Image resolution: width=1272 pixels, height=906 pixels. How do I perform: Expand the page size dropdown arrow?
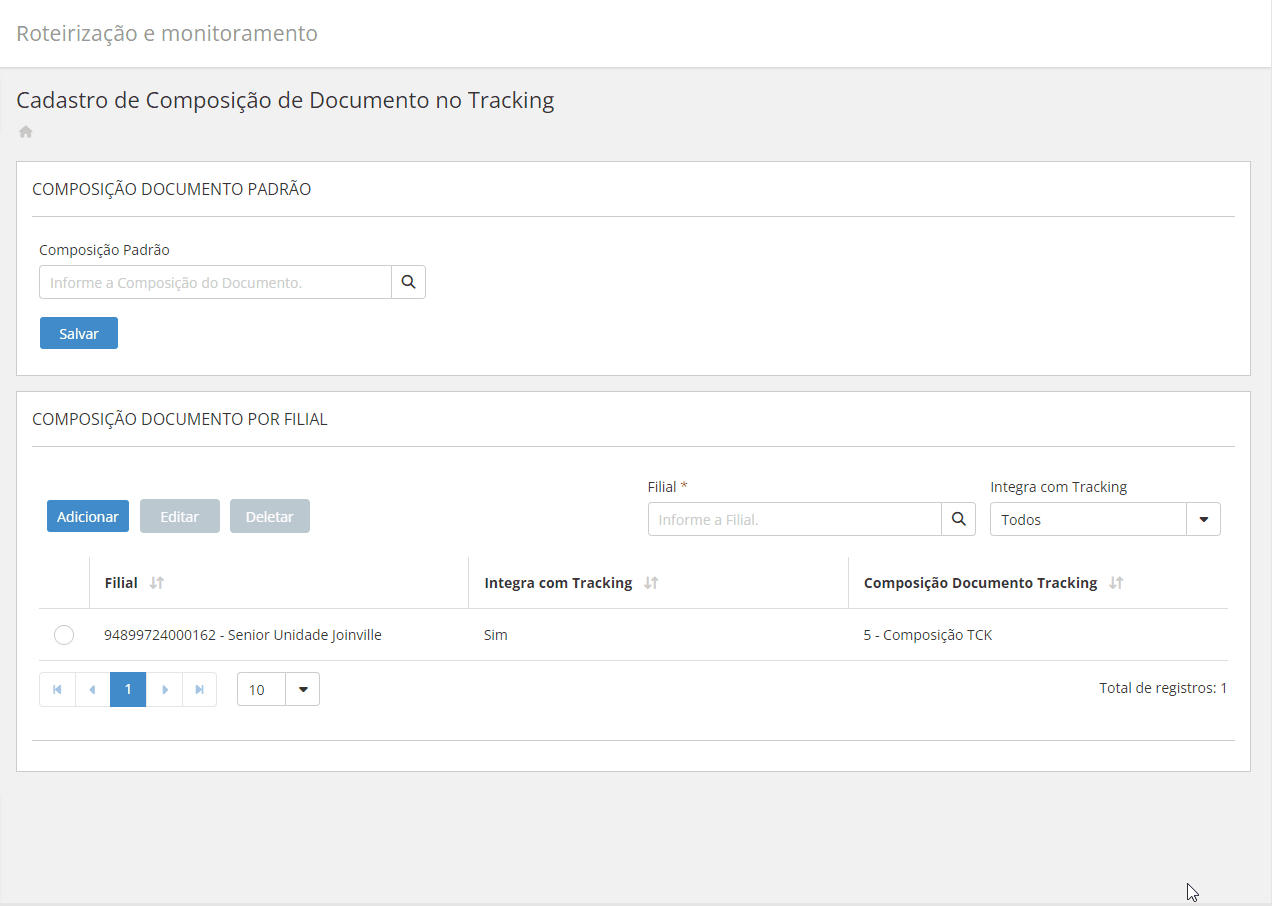click(x=302, y=690)
